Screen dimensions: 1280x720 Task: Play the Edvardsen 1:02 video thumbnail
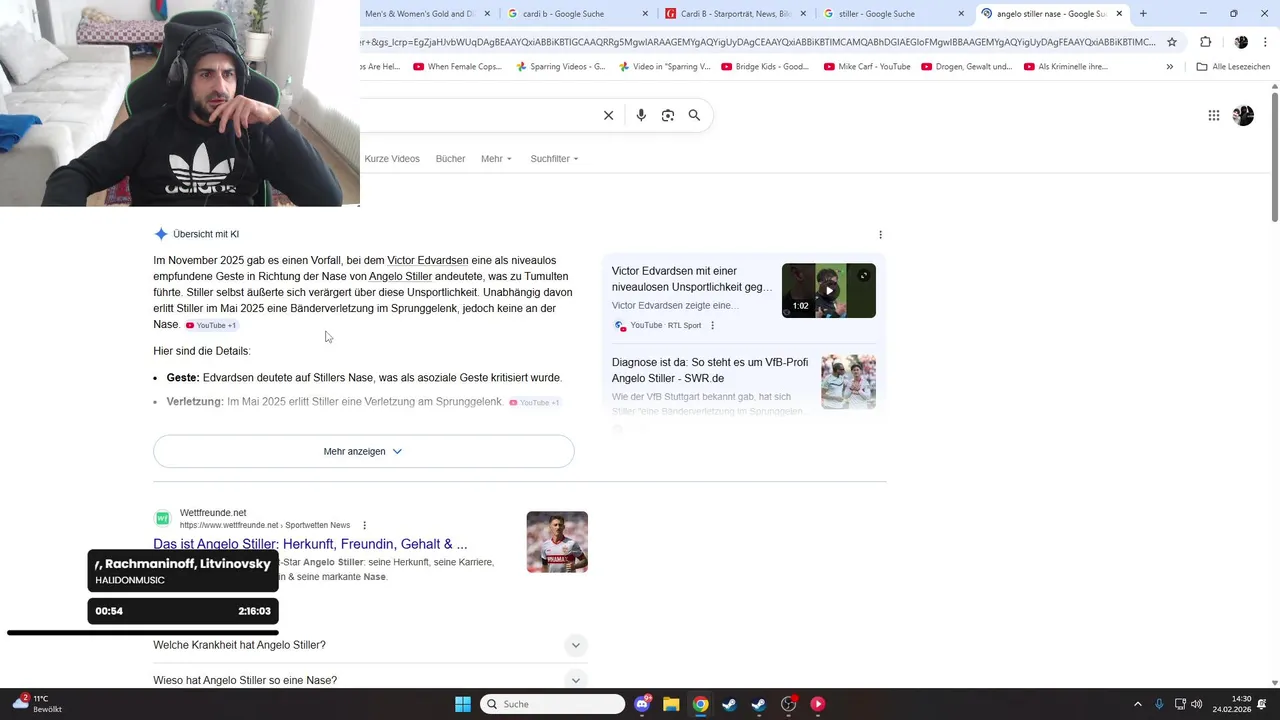[x=829, y=290]
